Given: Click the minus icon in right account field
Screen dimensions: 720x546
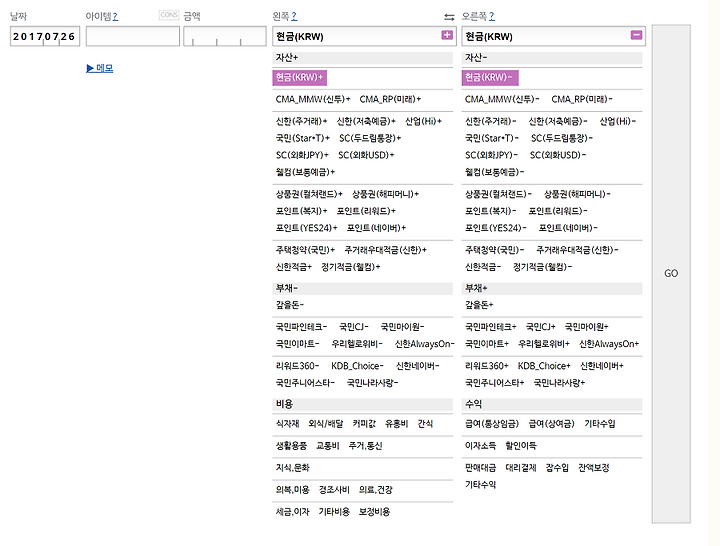Looking at the screenshot, I should (x=636, y=35).
